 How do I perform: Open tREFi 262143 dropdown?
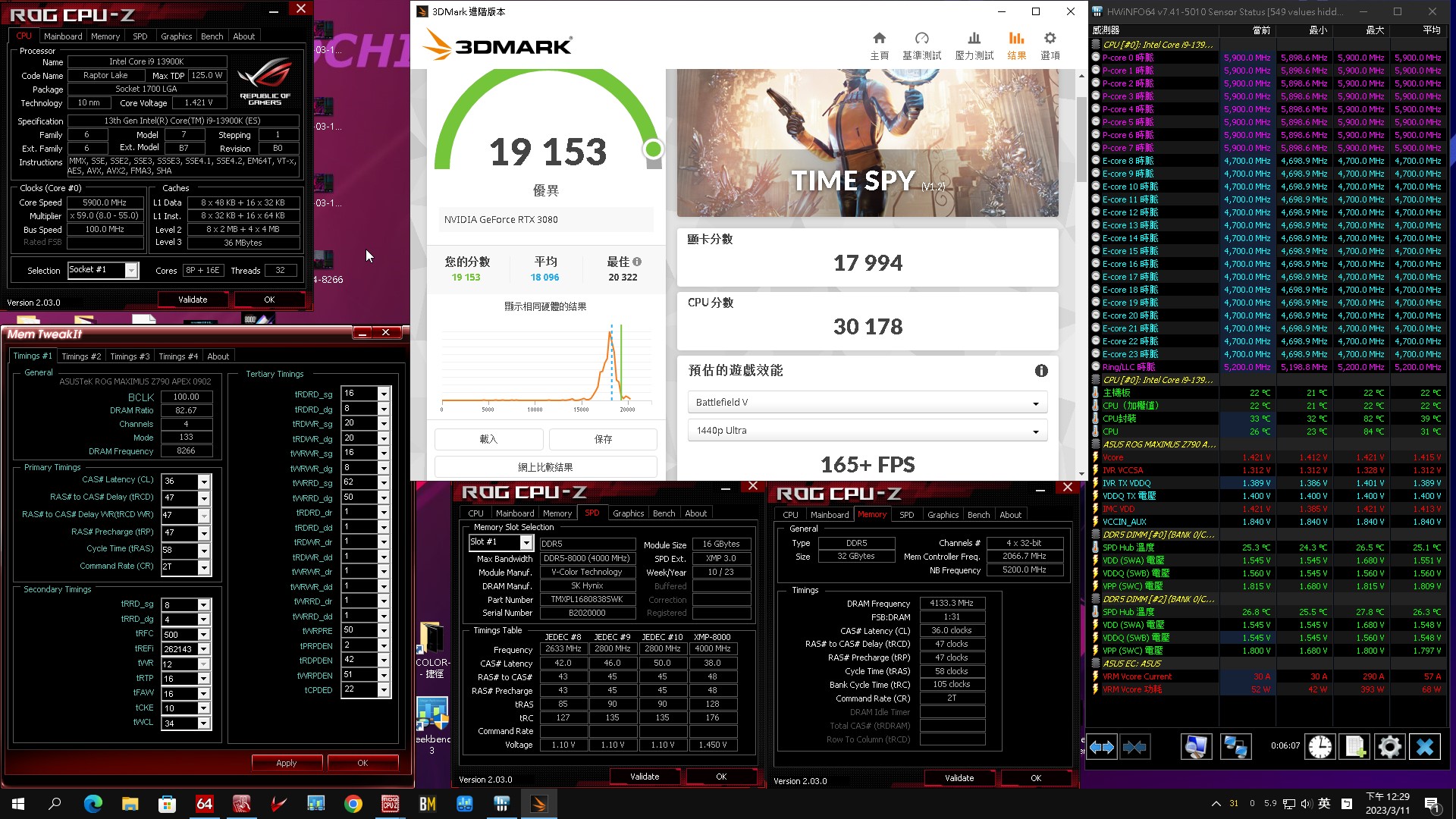pos(203,648)
